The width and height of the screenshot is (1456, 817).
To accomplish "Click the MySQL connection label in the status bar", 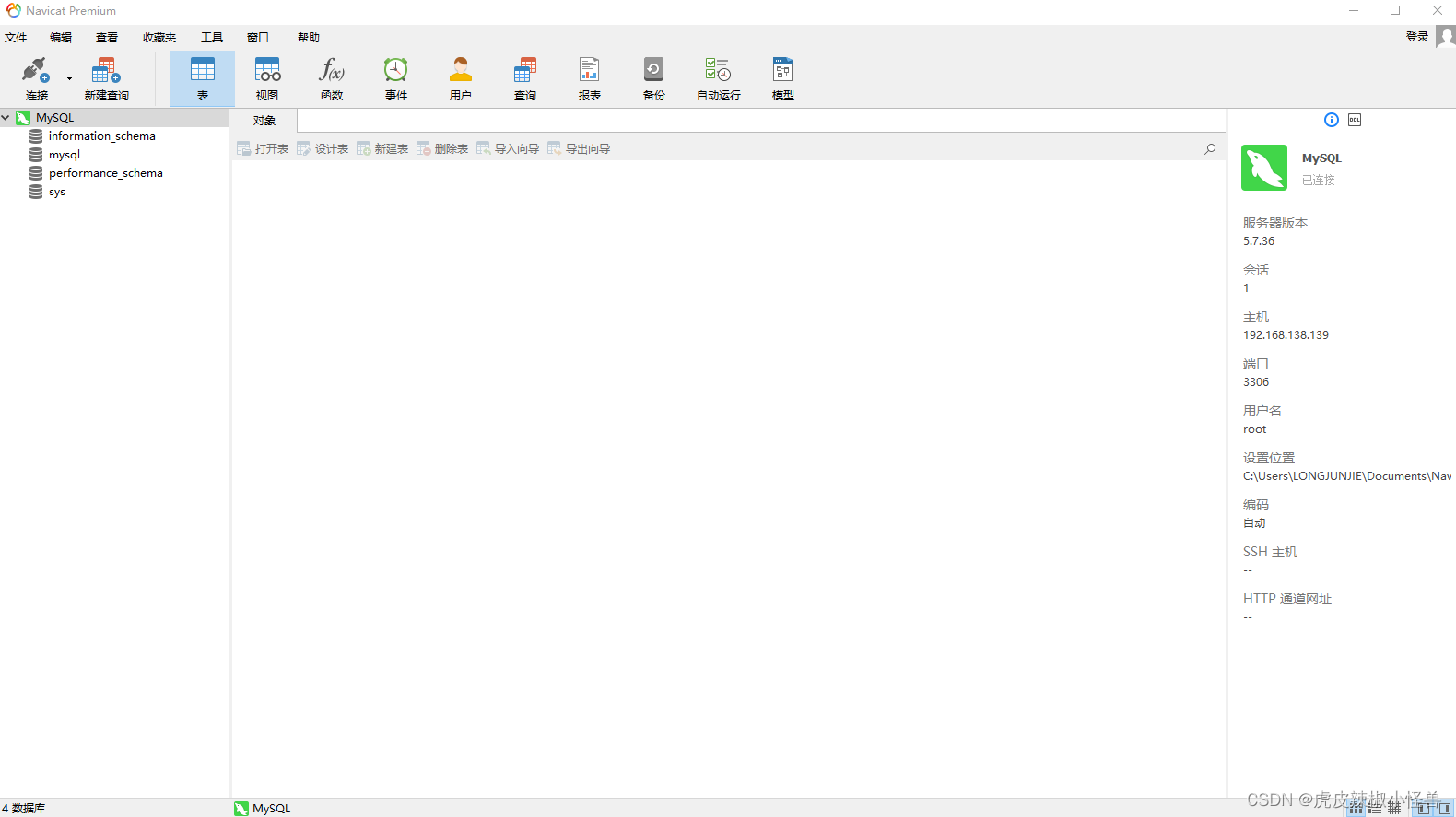I will 263,808.
